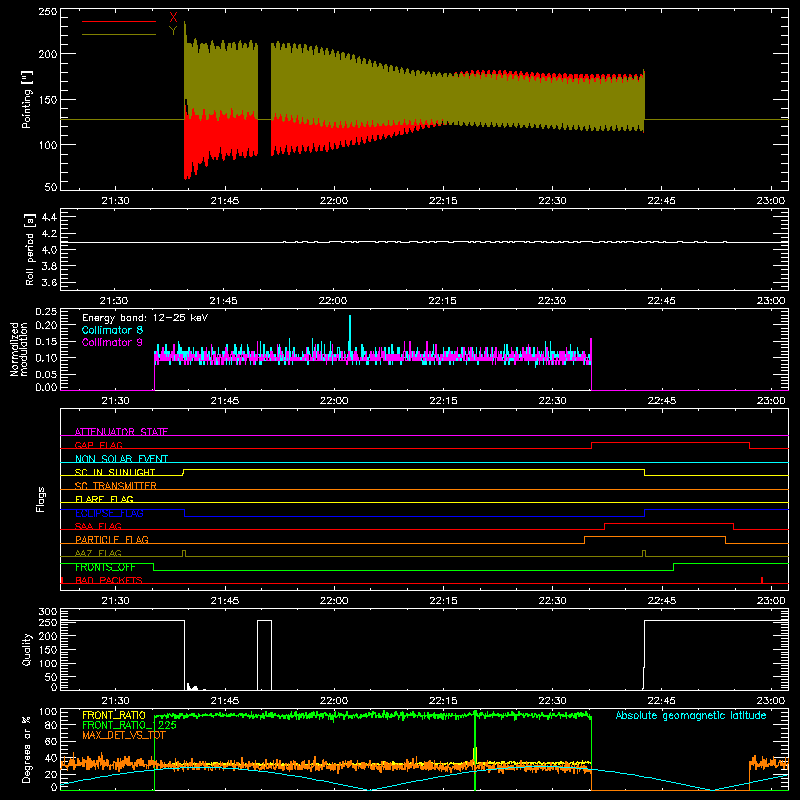The image size is (800, 800).
Task: Click the SC_TRANSMITTER flag label
Action: (116, 486)
